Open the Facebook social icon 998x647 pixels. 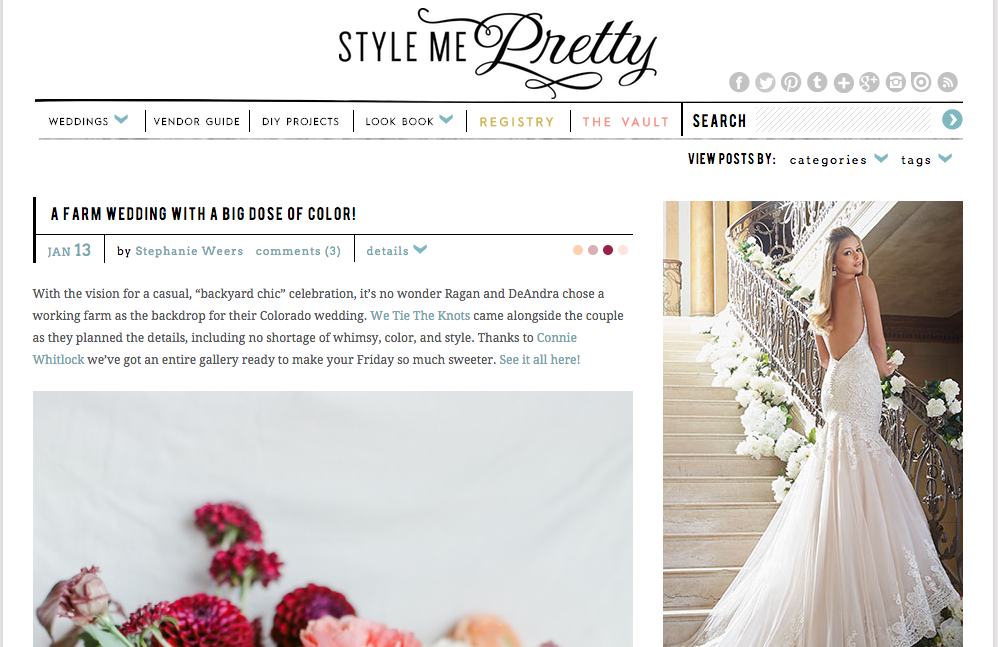click(x=739, y=82)
